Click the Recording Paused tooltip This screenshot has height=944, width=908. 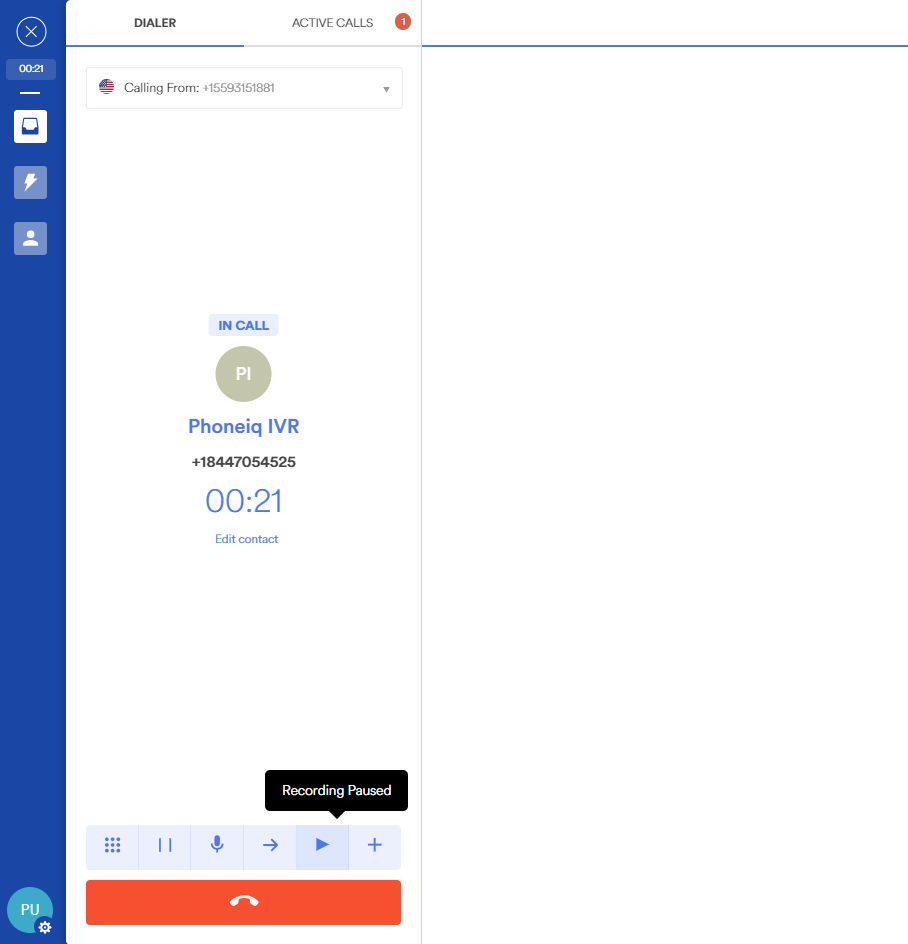click(337, 790)
